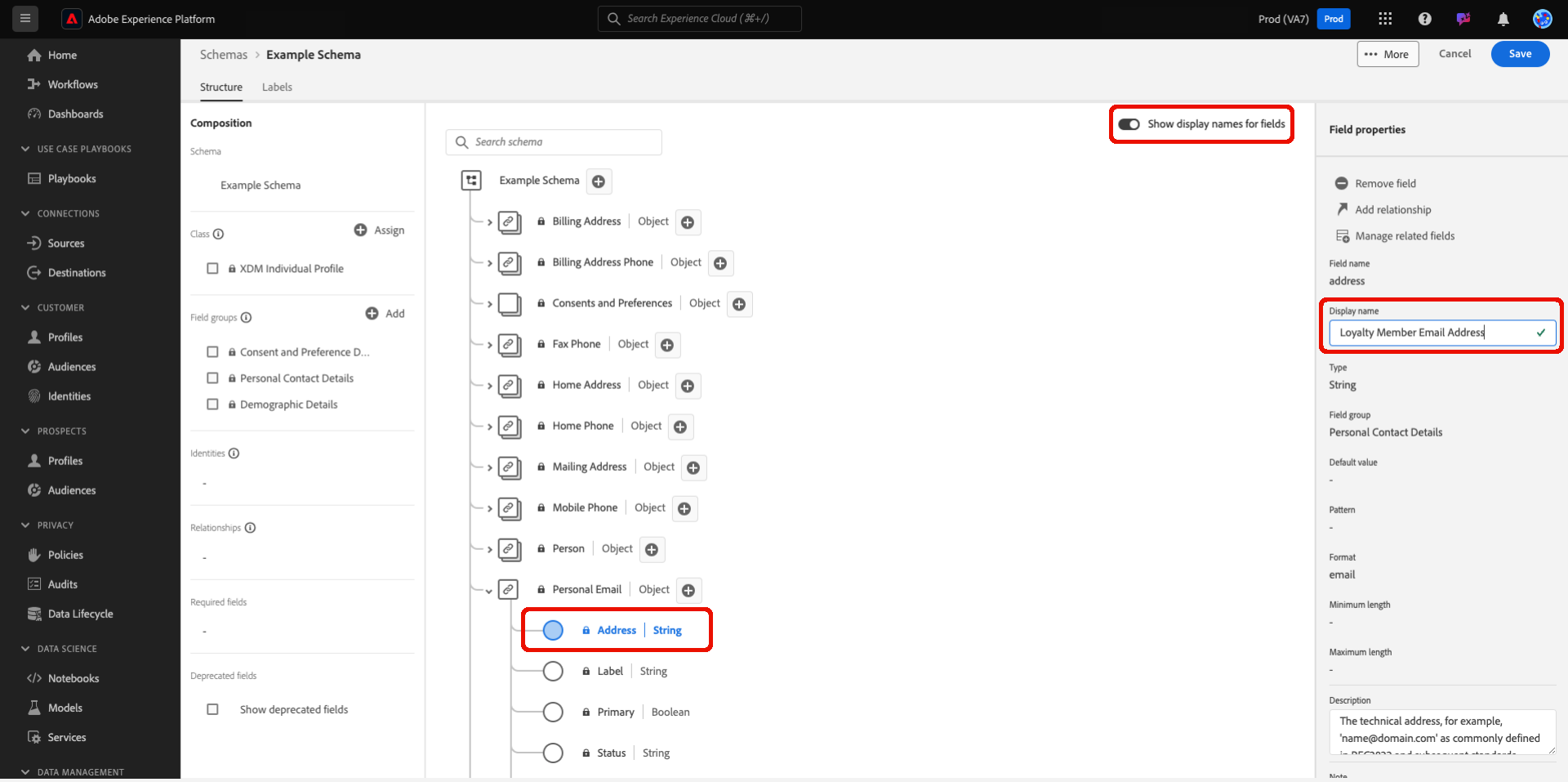Confirm display name with the checkmark

tap(1540, 333)
